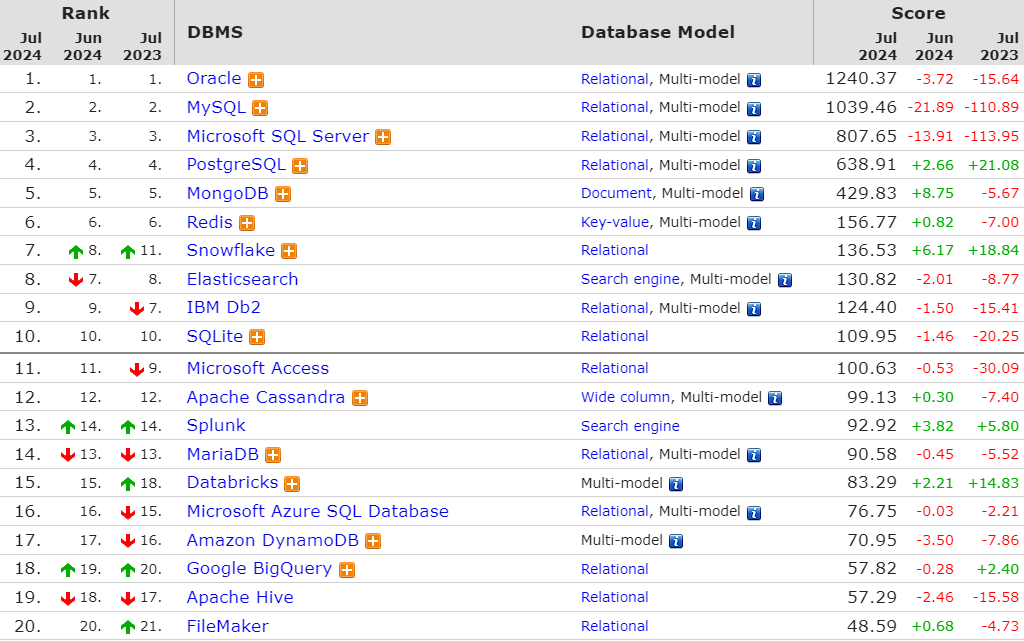Open the MySQL DBMS link
Screen dimensions: 1024x641
216,108
